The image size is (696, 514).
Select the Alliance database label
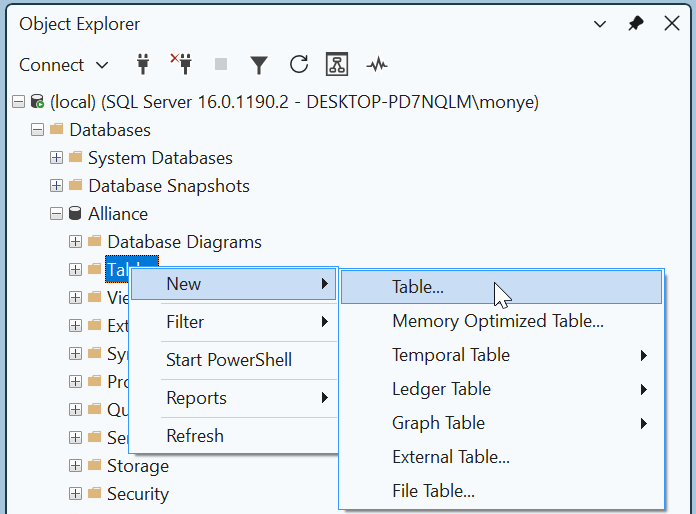(118, 214)
